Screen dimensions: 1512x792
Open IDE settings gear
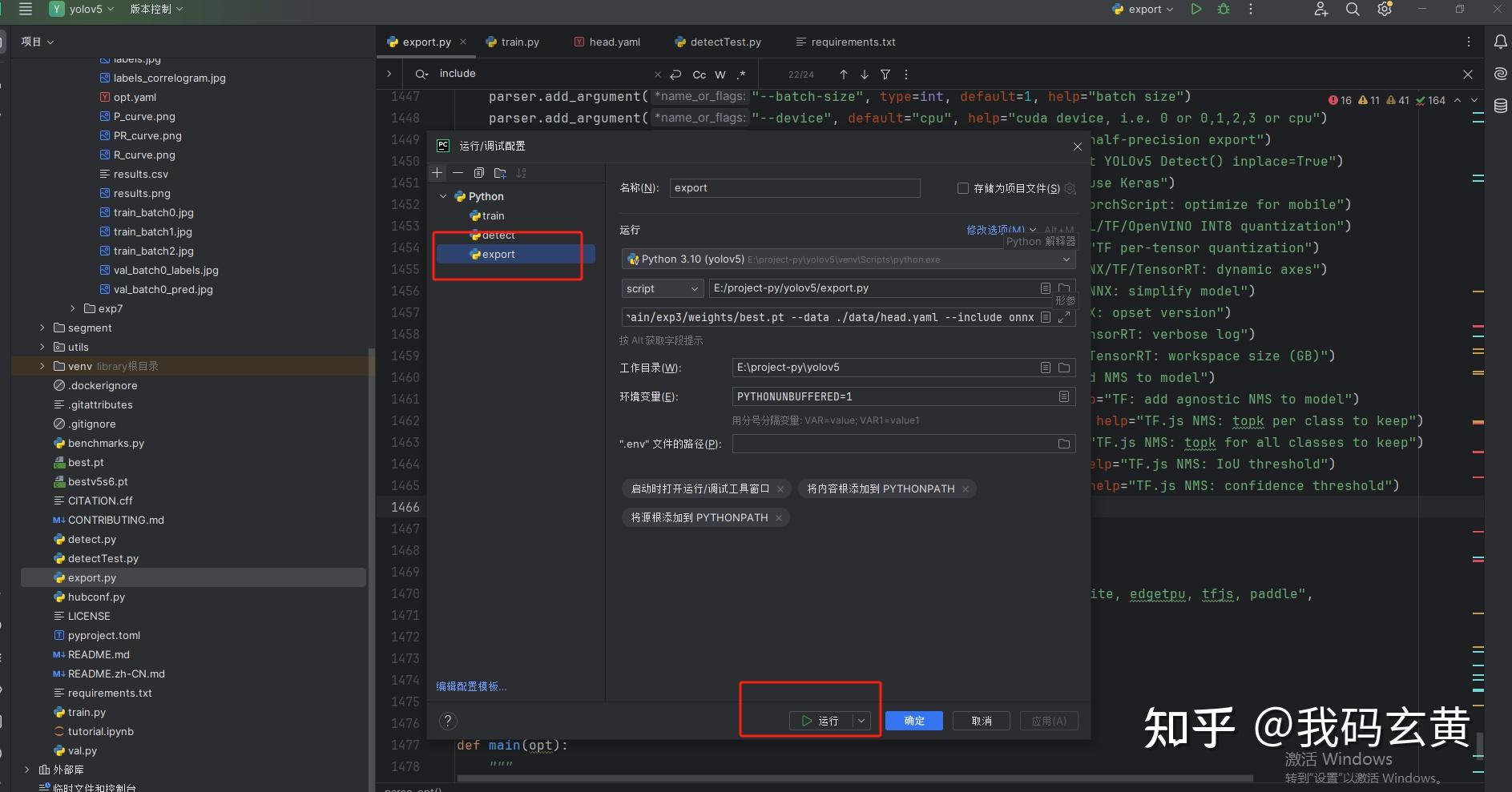pos(1385,9)
